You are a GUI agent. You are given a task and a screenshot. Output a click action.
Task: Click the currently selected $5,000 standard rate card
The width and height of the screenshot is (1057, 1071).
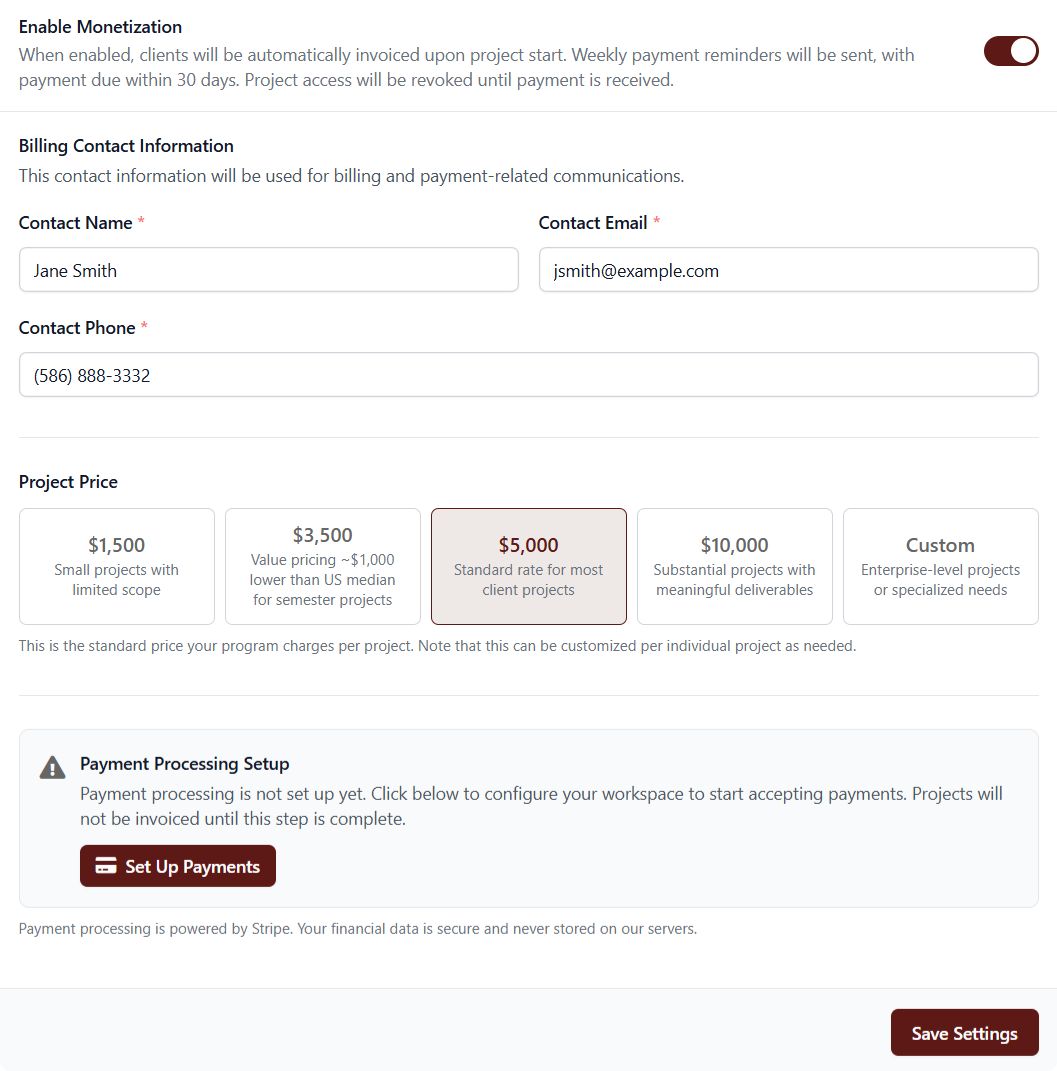(x=528, y=566)
